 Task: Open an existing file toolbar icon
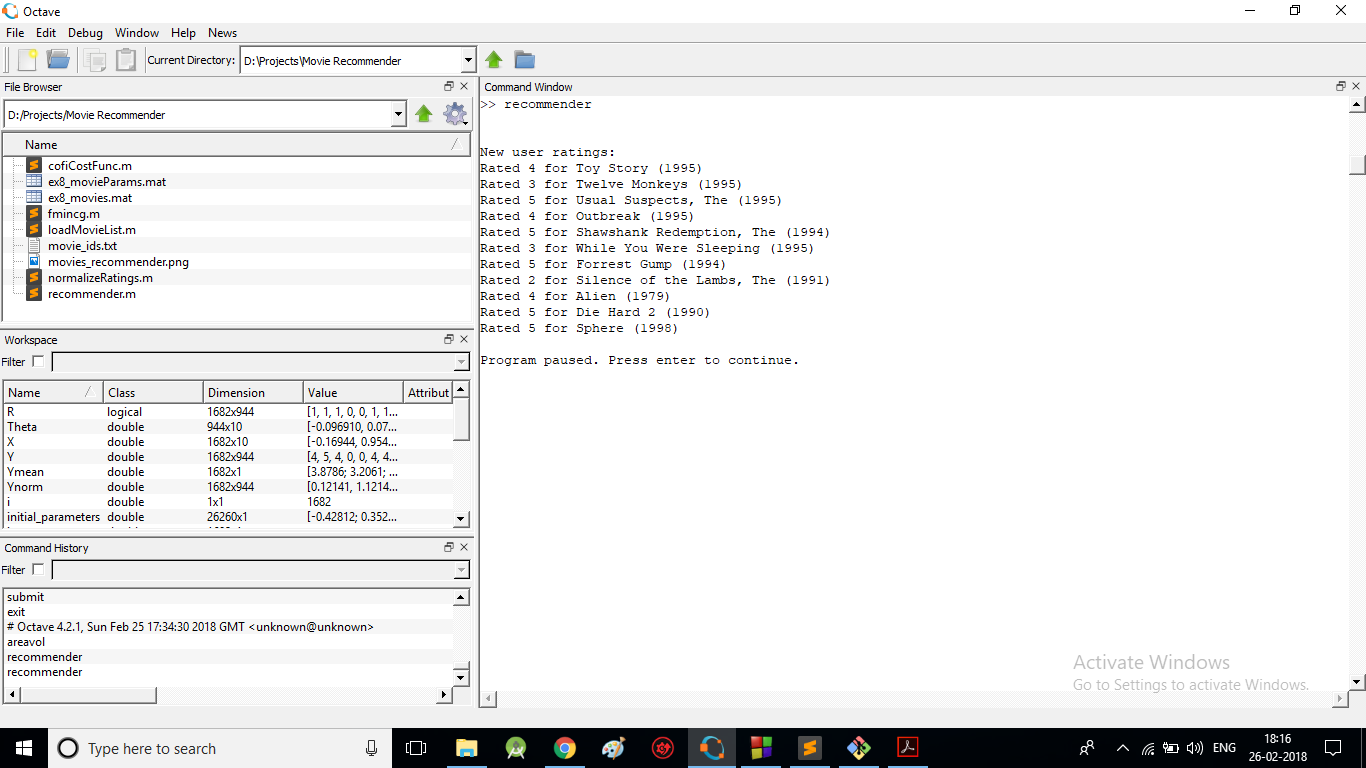coord(58,60)
